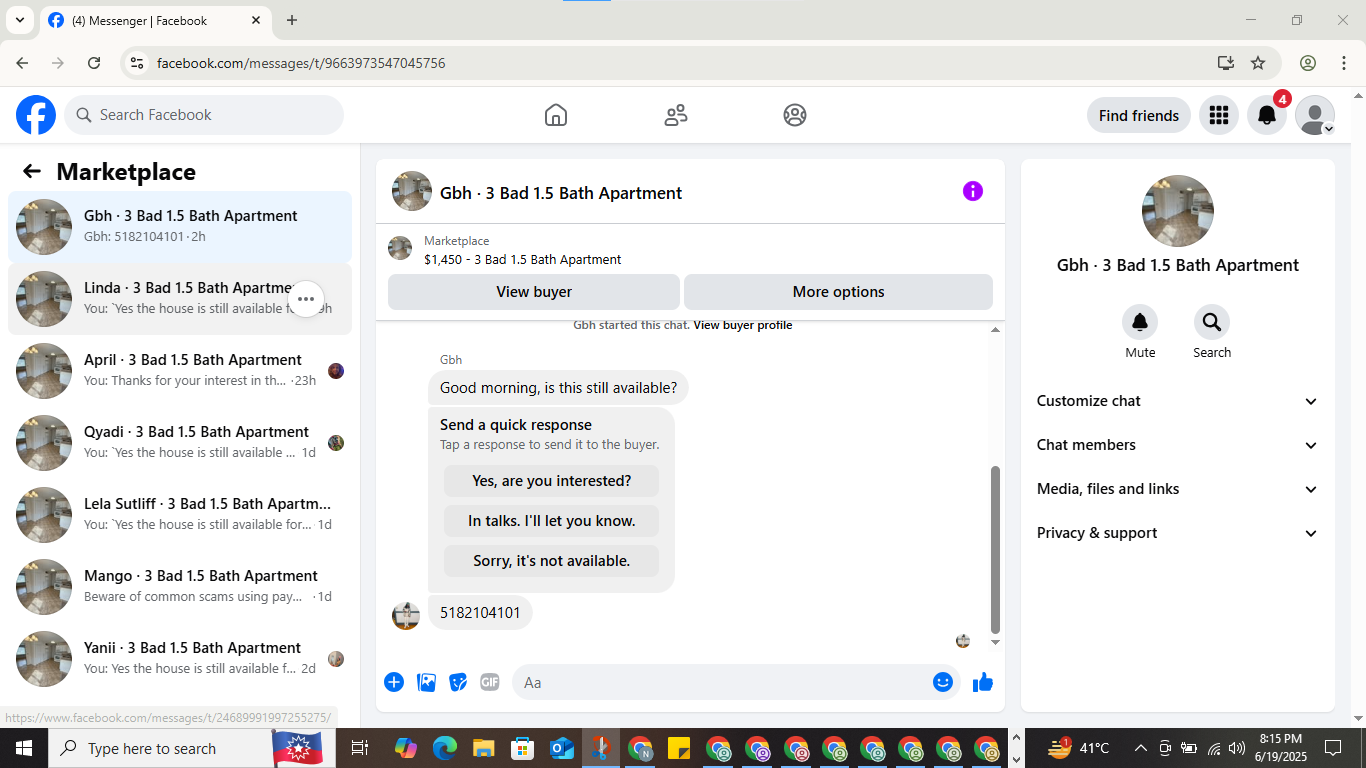Click the attach photo icon in composer

427,682
